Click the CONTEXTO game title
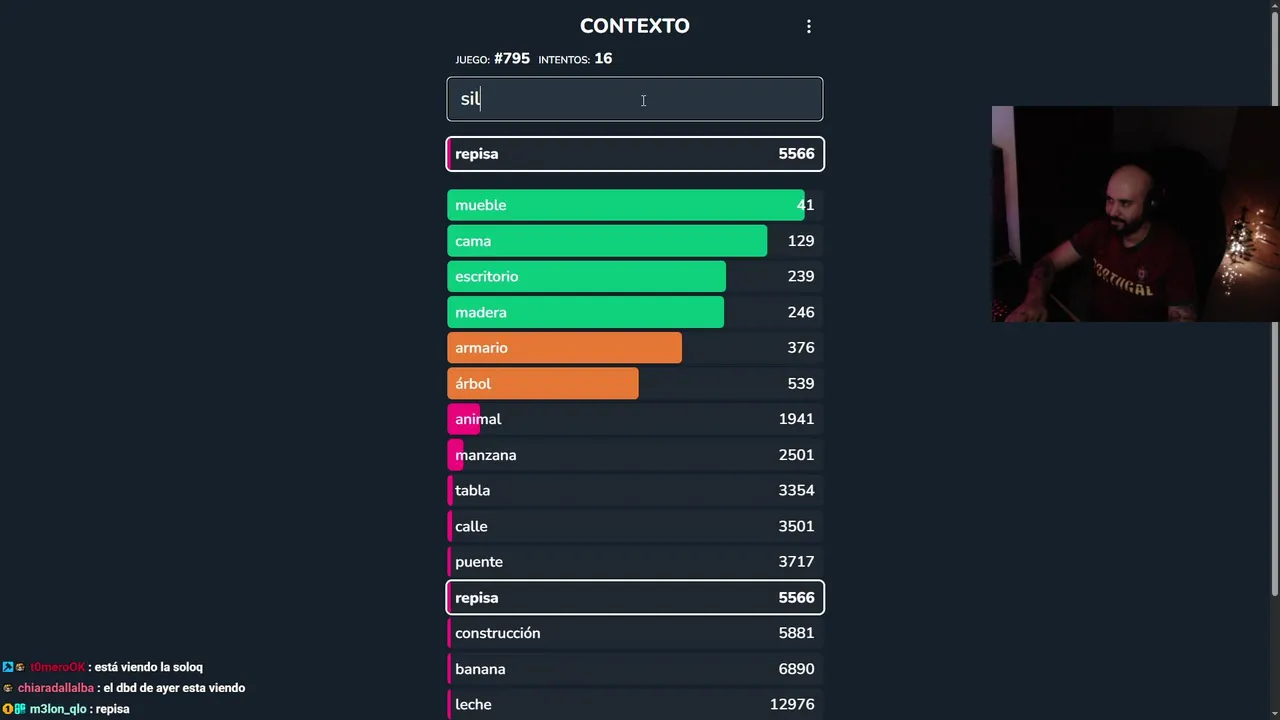 point(634,26)
